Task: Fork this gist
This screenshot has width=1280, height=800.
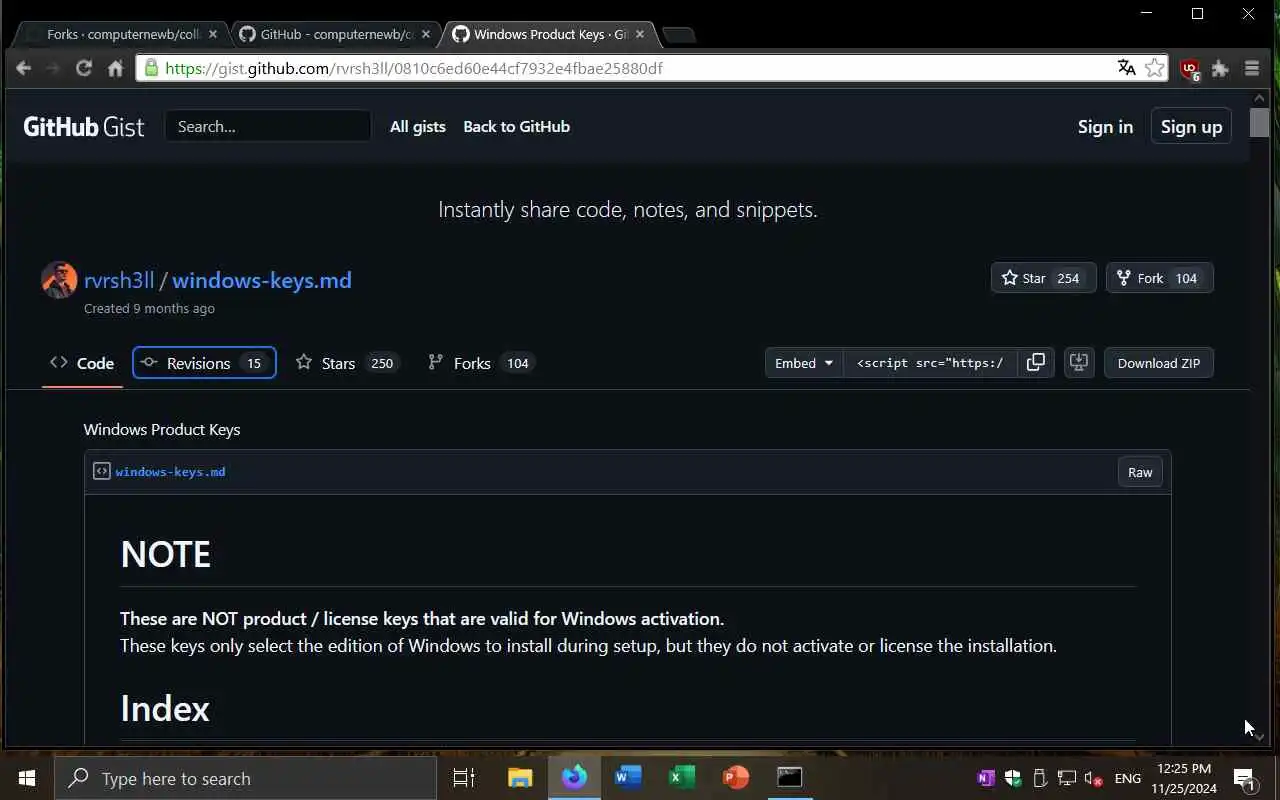Action: point(1159,278)
